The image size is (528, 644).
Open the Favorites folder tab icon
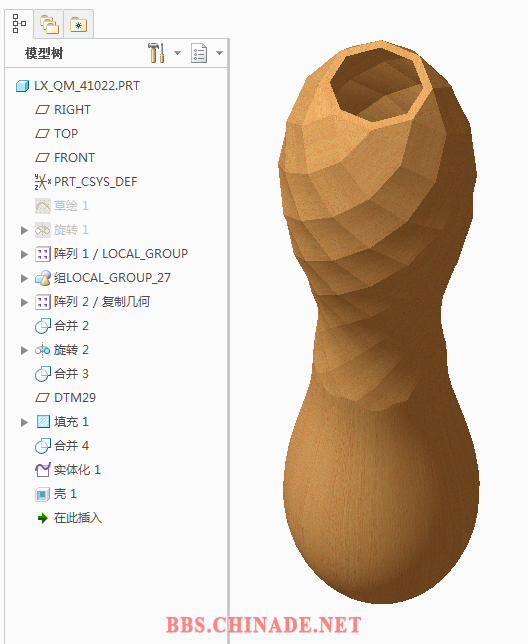[x=78, y=25]
